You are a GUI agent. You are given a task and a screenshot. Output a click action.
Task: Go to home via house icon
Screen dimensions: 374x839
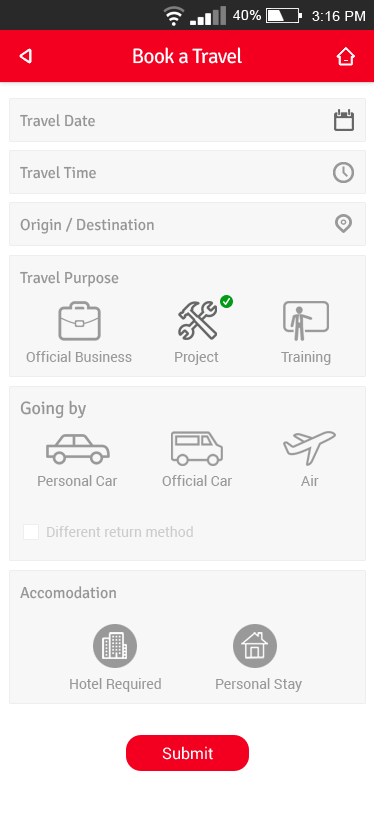(346, 56)
